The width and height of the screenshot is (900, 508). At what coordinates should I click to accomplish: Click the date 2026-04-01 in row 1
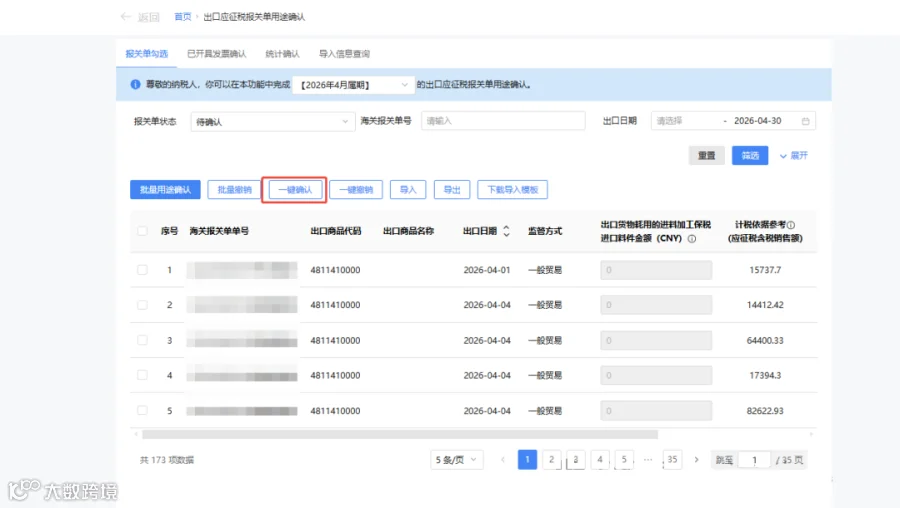click(x=487, y=270)
